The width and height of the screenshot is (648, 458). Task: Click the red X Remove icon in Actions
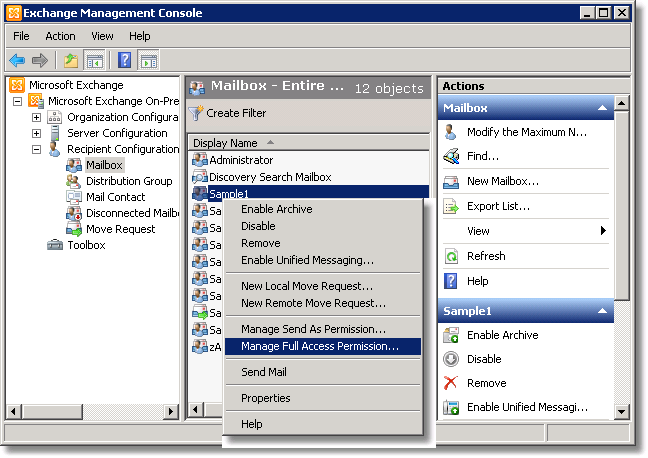pos(451,383)
